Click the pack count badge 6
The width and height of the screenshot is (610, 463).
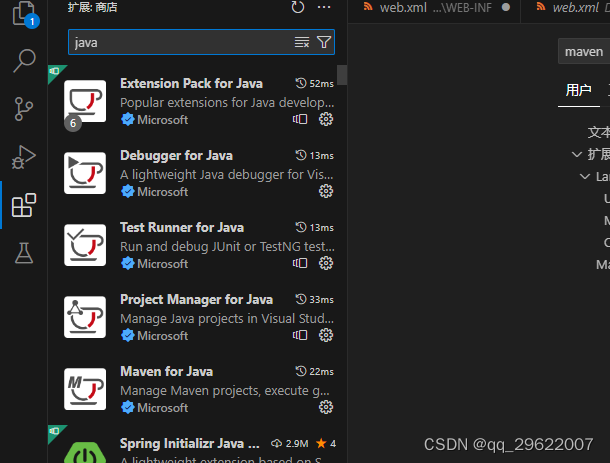click(x=73, y=123)
